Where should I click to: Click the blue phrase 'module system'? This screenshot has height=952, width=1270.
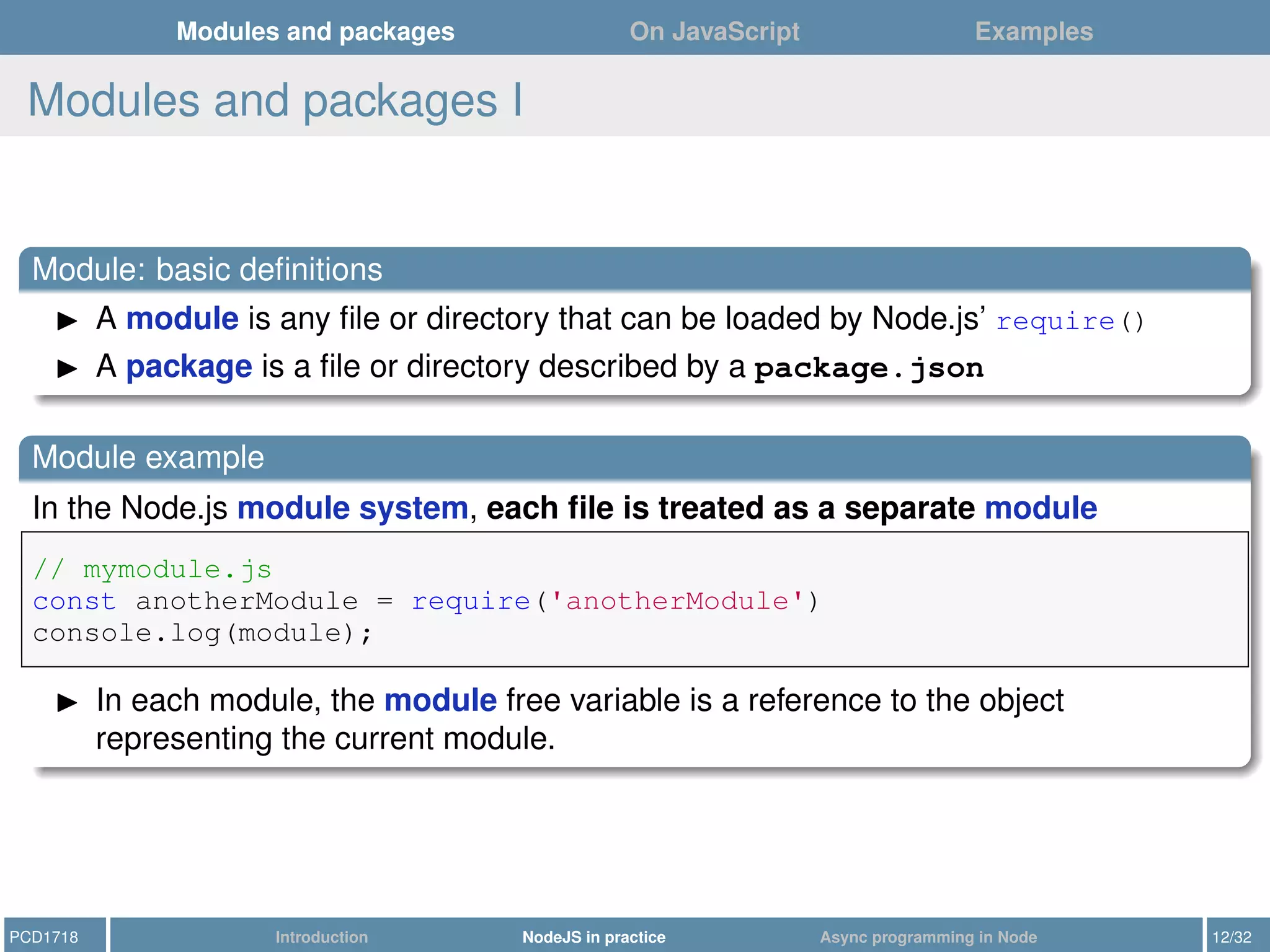point(353,508)
